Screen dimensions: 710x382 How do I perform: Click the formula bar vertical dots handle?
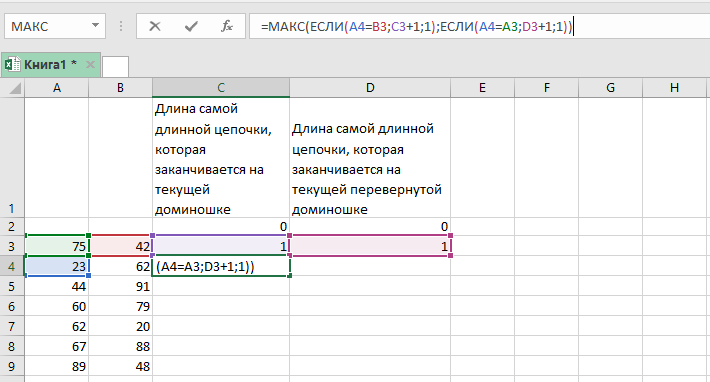[x=121, y=26]
